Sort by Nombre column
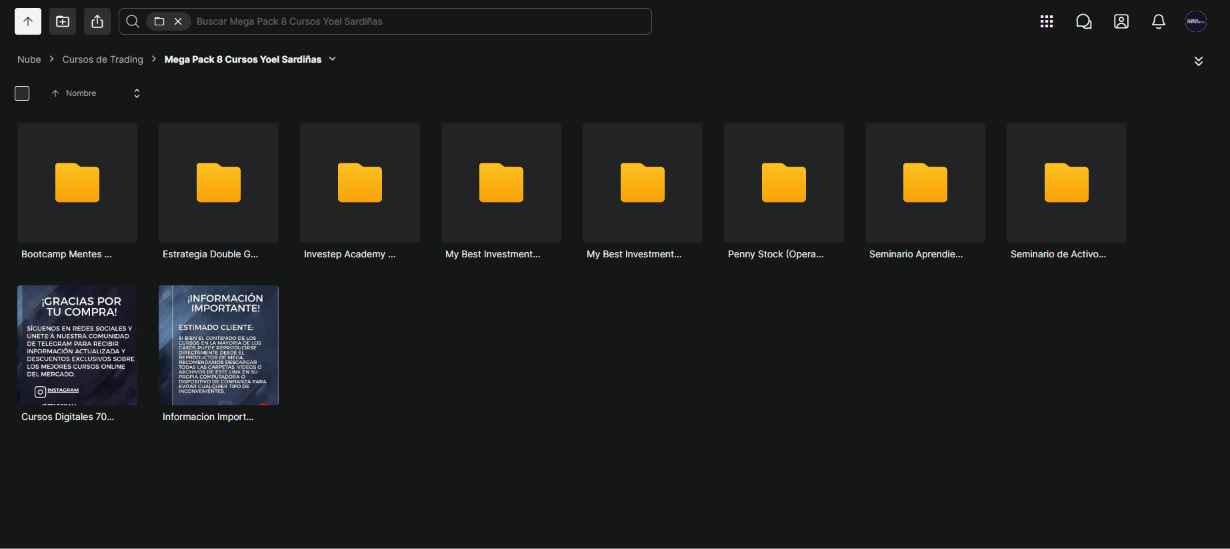This screenshot has height=549, width=1230. pos(81,93)
